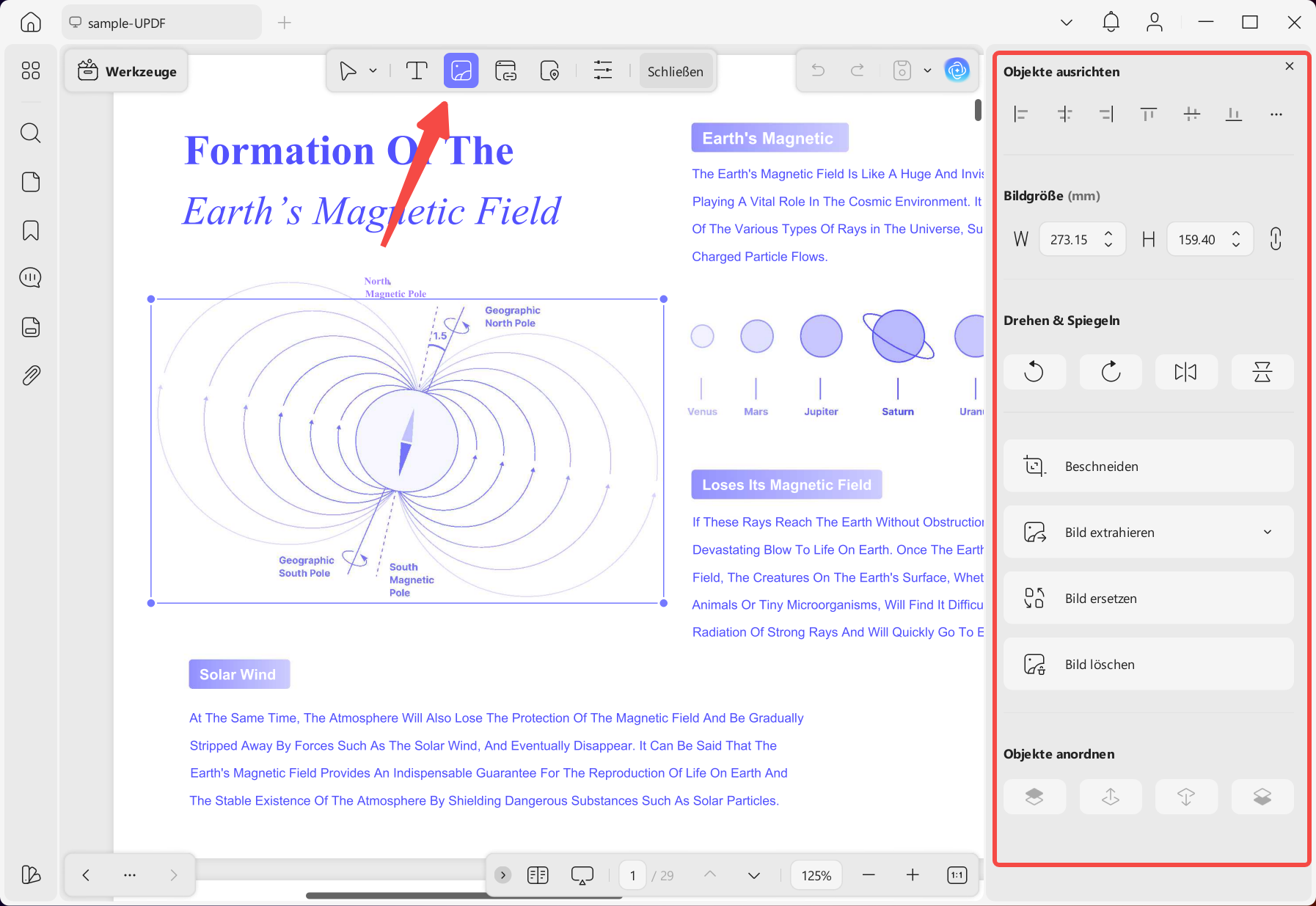Set actual size 1:1 view
The width and height of the screenshot is (1316, 906).
click(x=957, y=875)
